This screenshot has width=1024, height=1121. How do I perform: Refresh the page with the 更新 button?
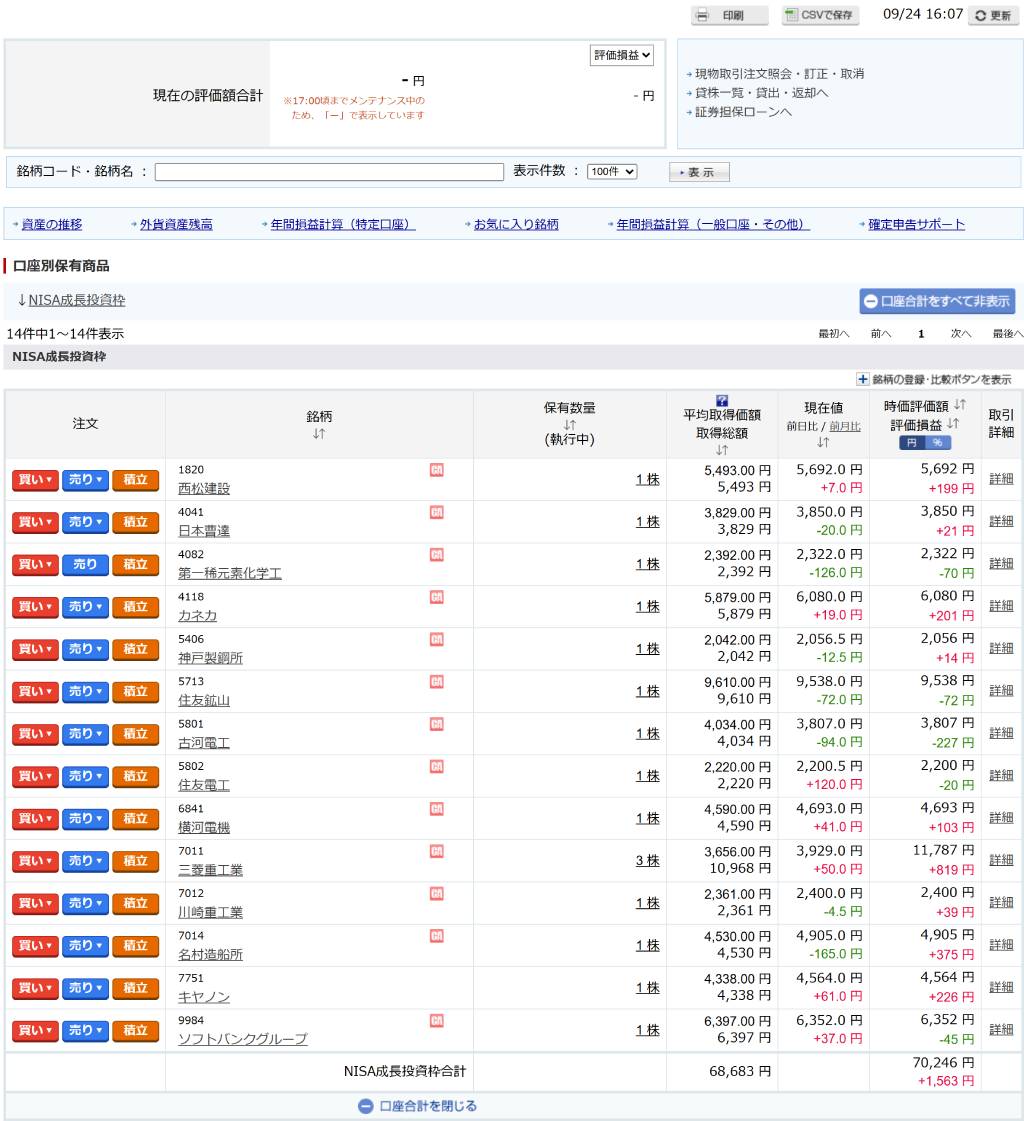993,16
